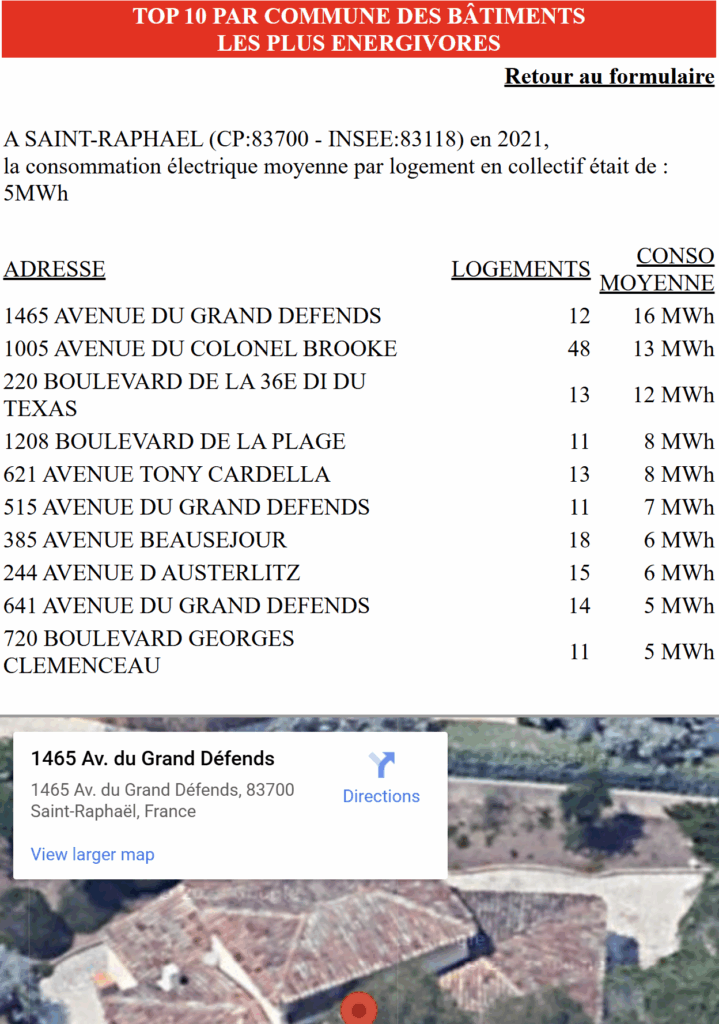Click the map card address line '83700 Saint-Raphaël, France'
The image size is (719, 1024).
(163, 800)
